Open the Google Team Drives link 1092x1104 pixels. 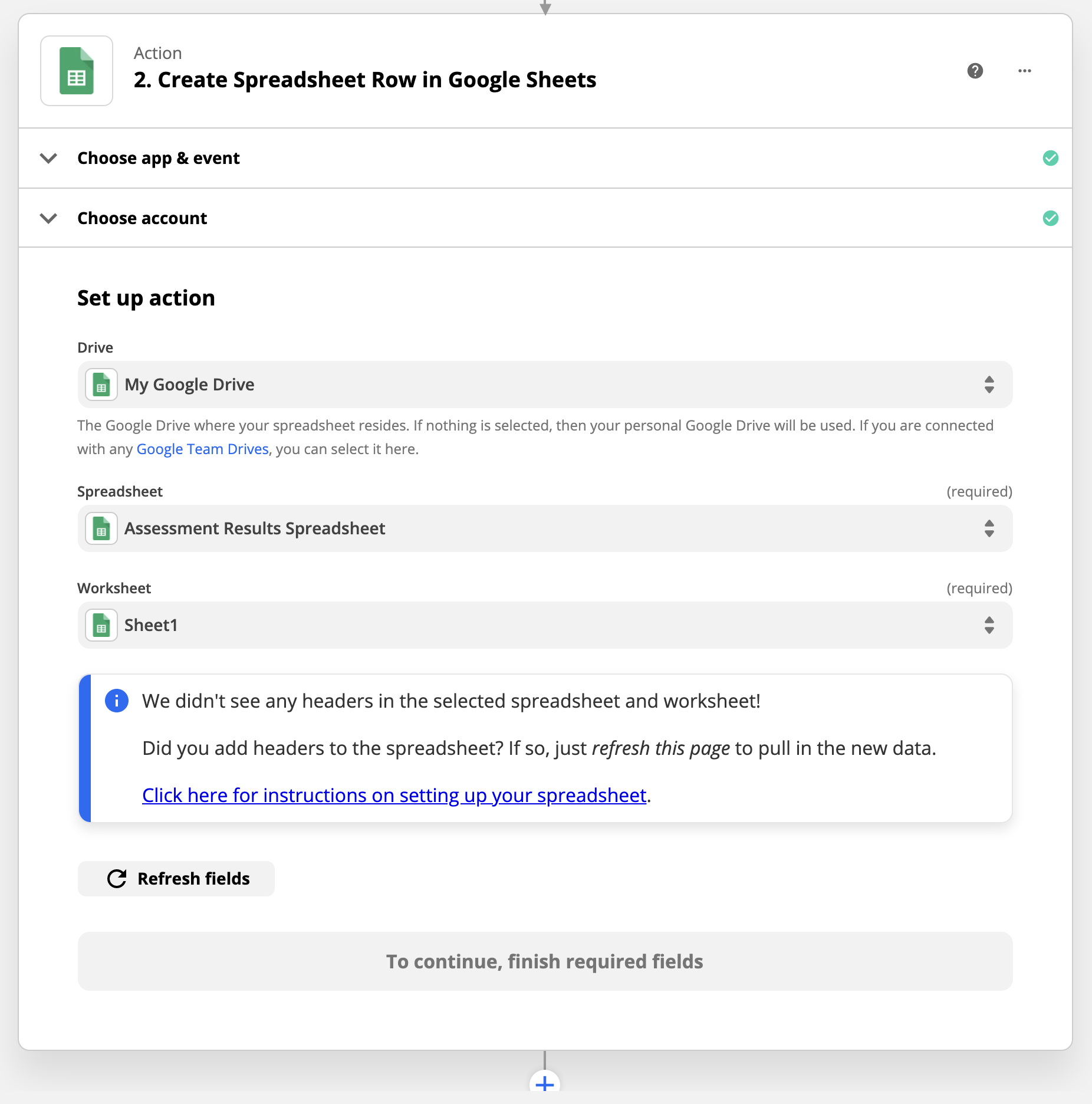click(203, 449)
